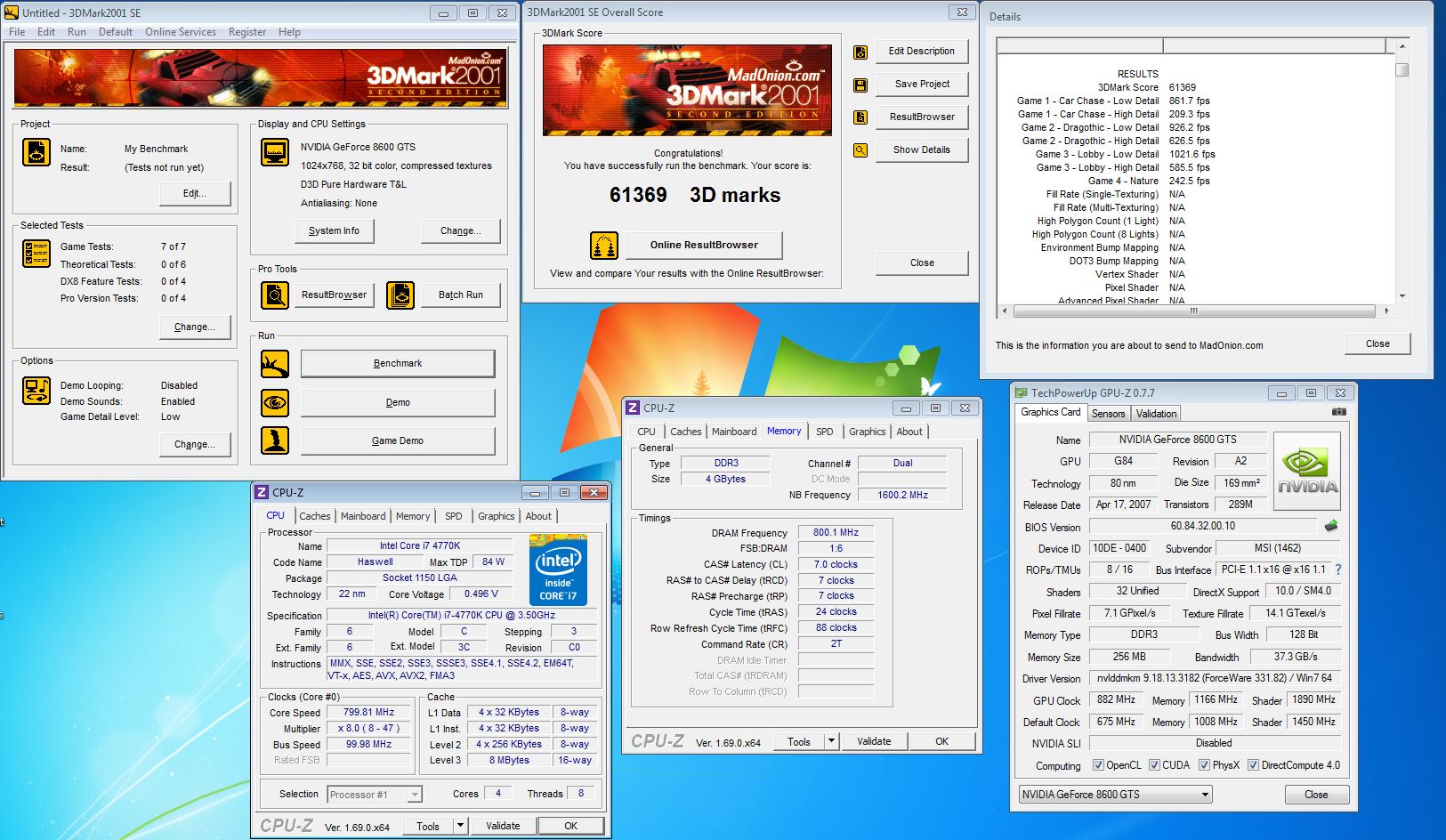Click Change button under Selected Tests

pyautogui.click(x=195, y=327)
